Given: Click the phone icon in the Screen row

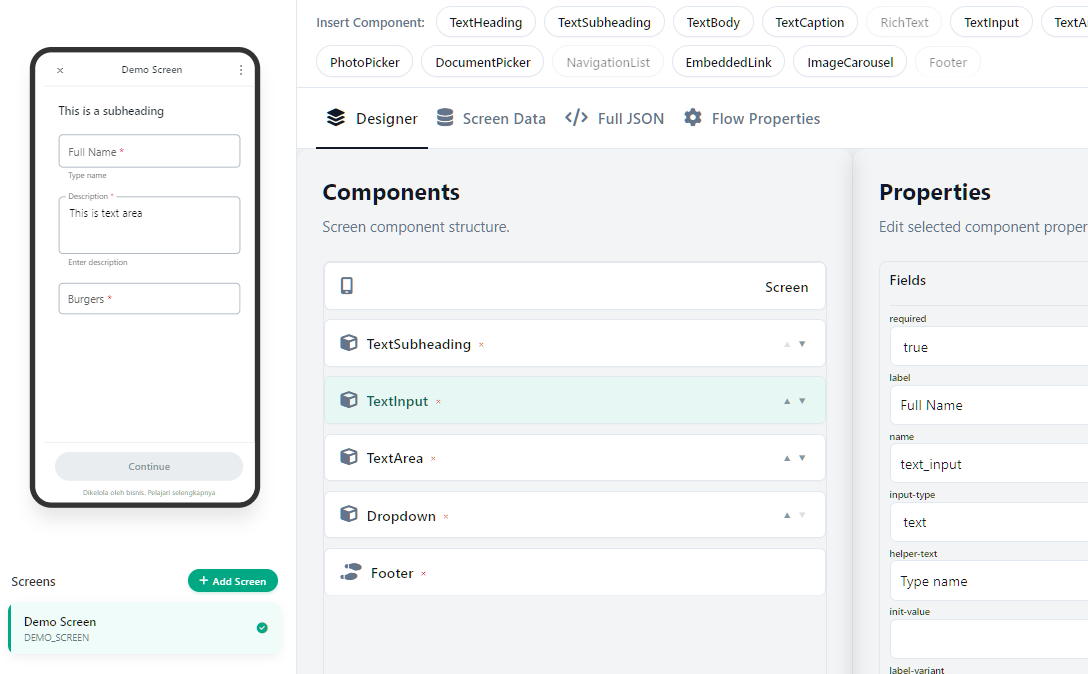Looking at the screenshot, I should pyautogui.click(x=347, y=286).
